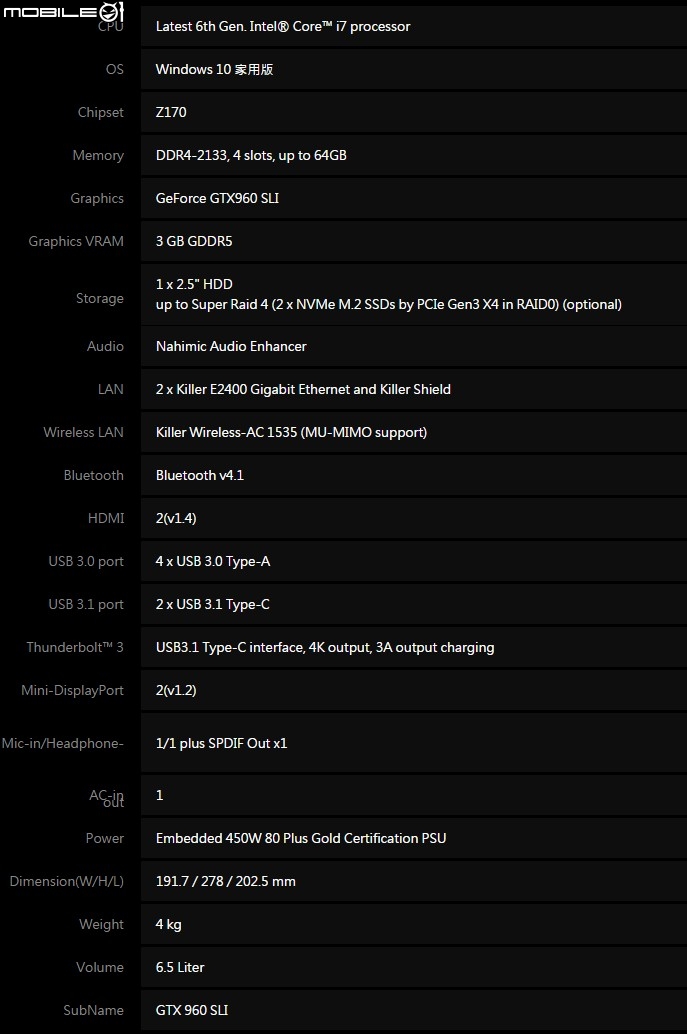Screen dimensions: 687x1034
Task: Select the Mini-DisplayPort '2(v1.2)' value
Action: point(176,690)
